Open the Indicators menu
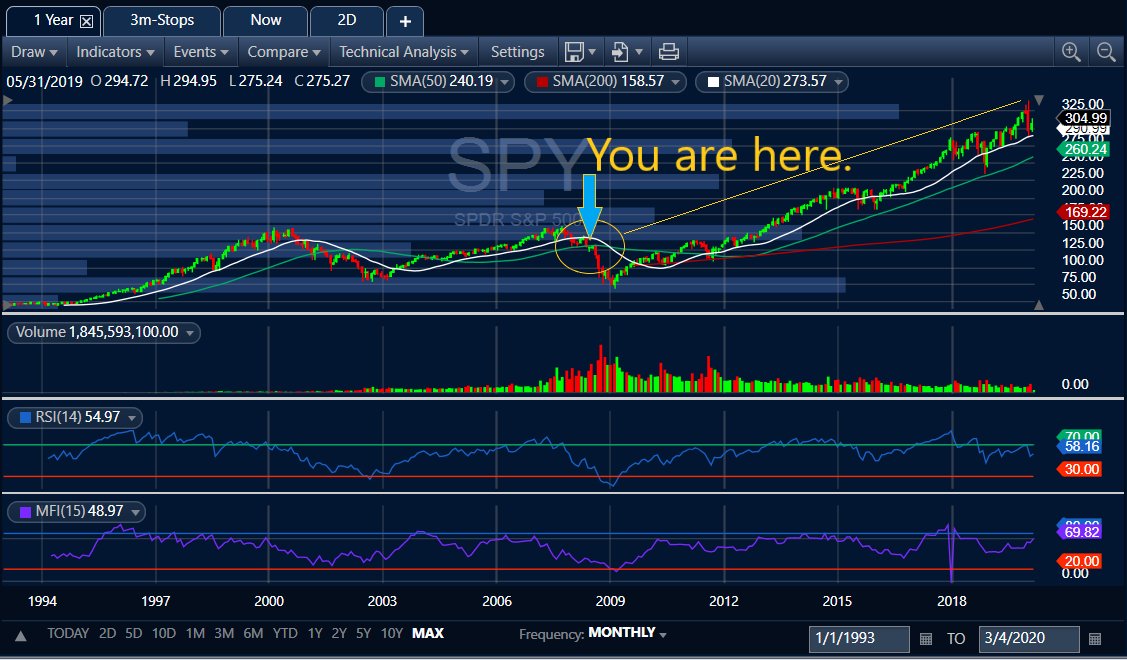The width and height of the screenshot is (1127, 660). tap(115, 52)
